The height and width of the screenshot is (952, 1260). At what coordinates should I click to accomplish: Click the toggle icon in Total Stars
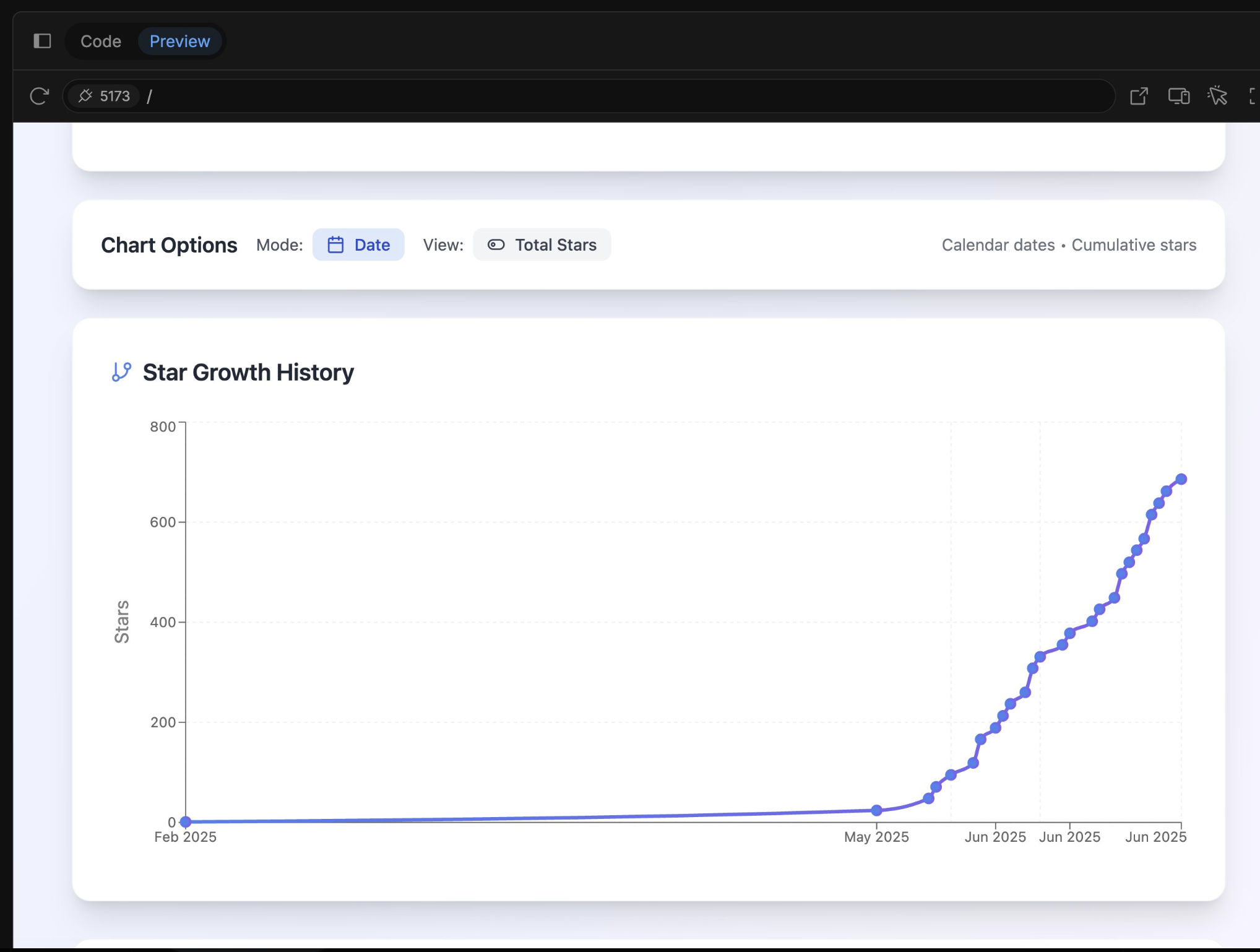click(x=496, y=244)
